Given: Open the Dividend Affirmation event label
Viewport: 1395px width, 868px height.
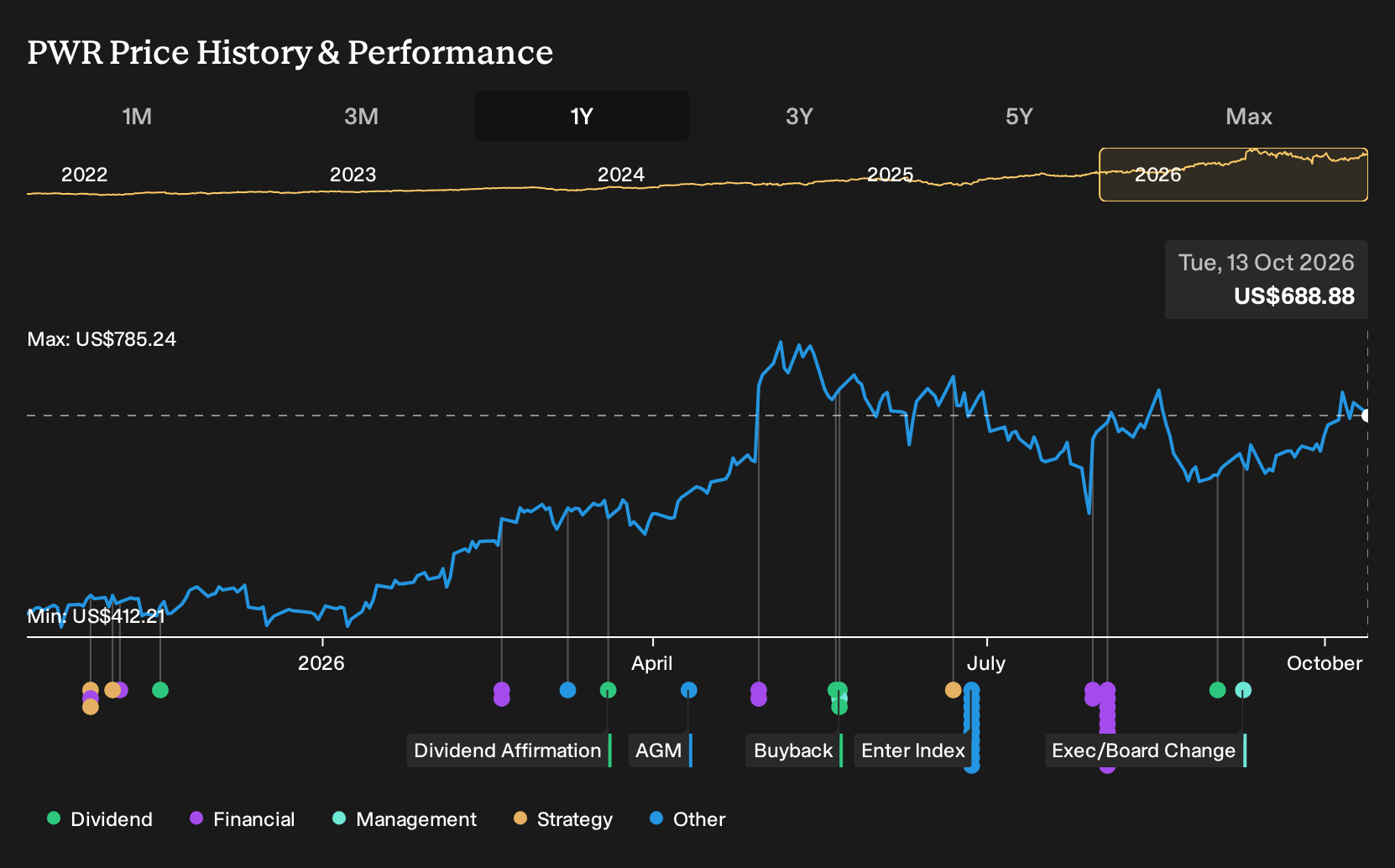Looking at the screenshot, I should [x=509, y=750].
